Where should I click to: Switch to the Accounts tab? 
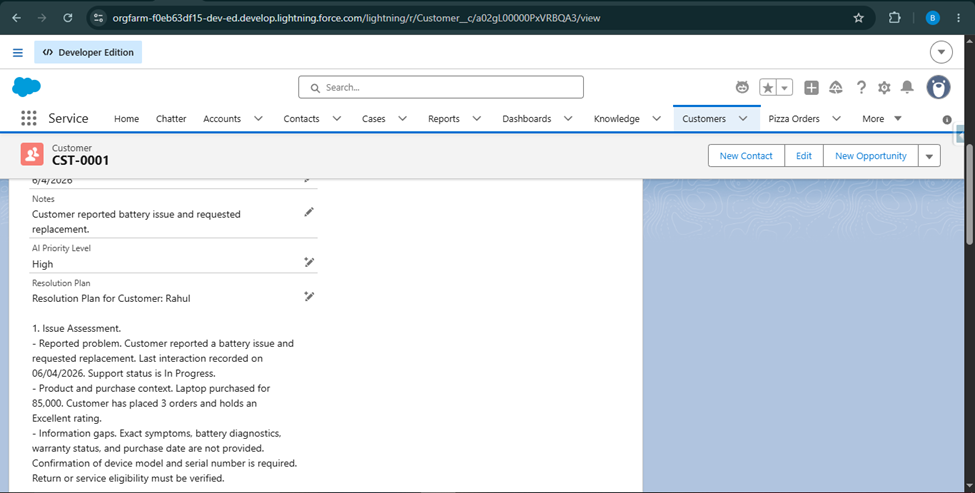[x=222, y=119]
